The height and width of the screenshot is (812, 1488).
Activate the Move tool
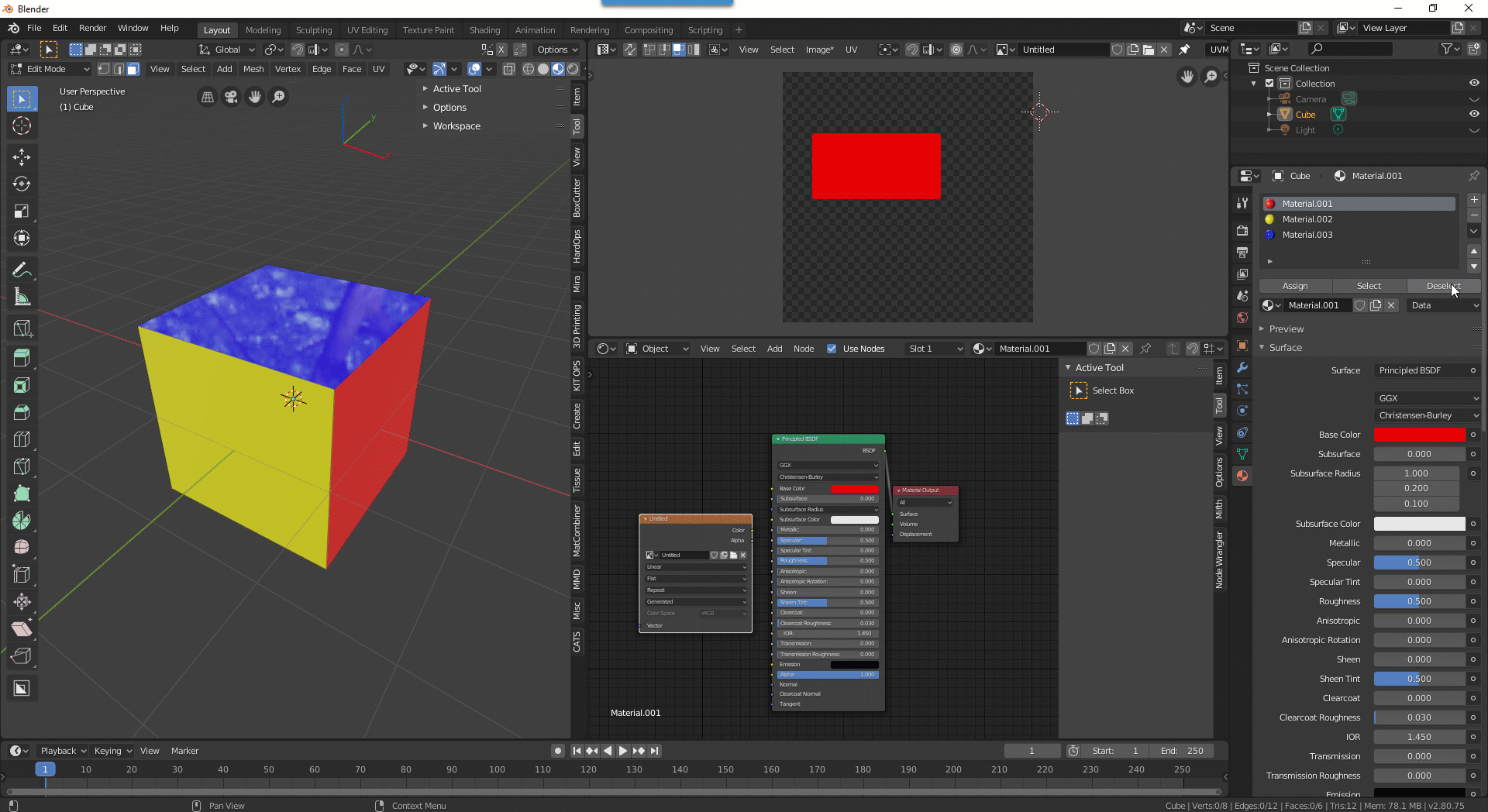pyautogui.click(x=22, y=157)
